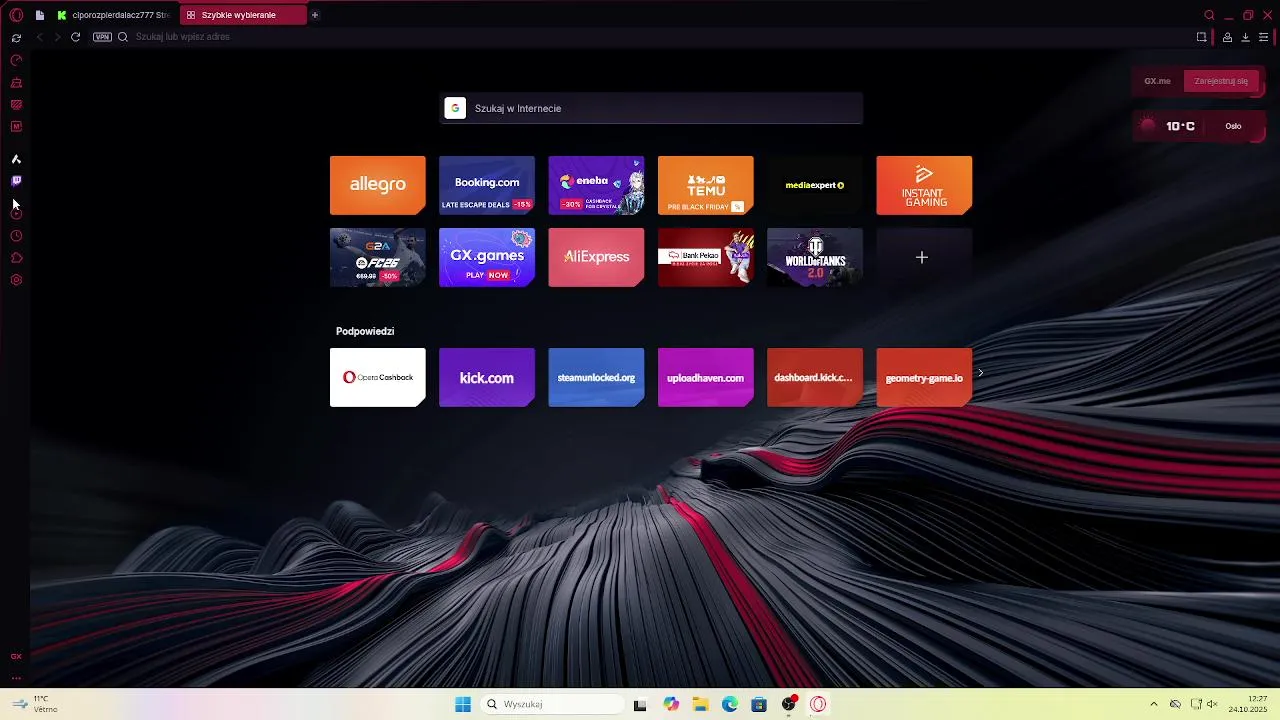Open the Aria AI sidebar icon

coord(16,159)
